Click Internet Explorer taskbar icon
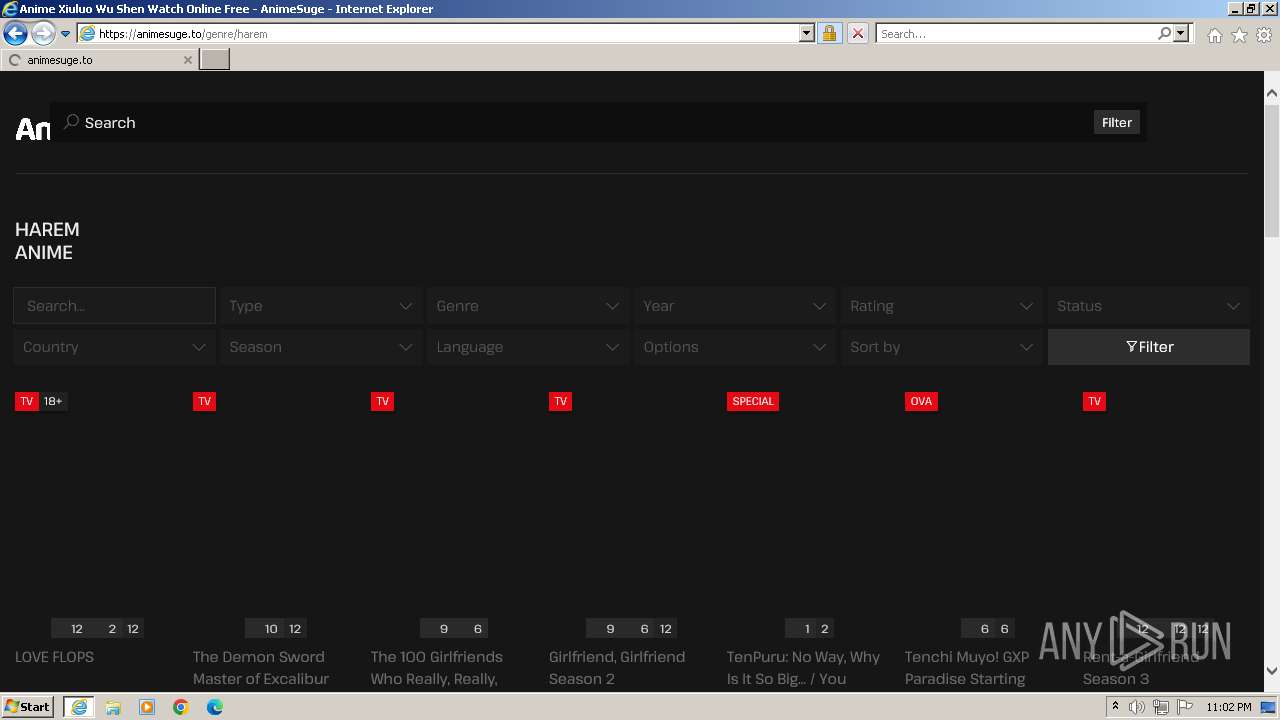Viewport: 1280px width, 720px height. pyautogui.click(x=79, y=707)
